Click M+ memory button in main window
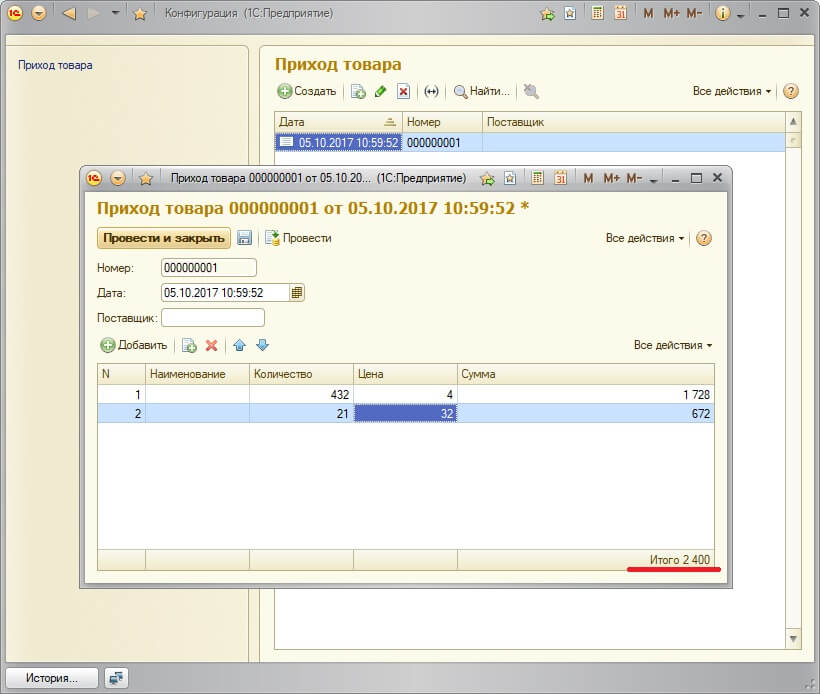 (671, 14)
